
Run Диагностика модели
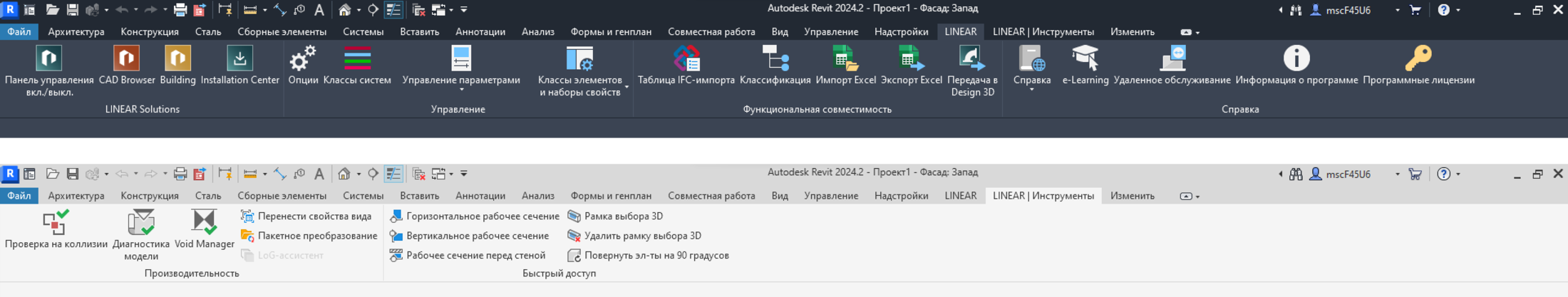(141, 234)
